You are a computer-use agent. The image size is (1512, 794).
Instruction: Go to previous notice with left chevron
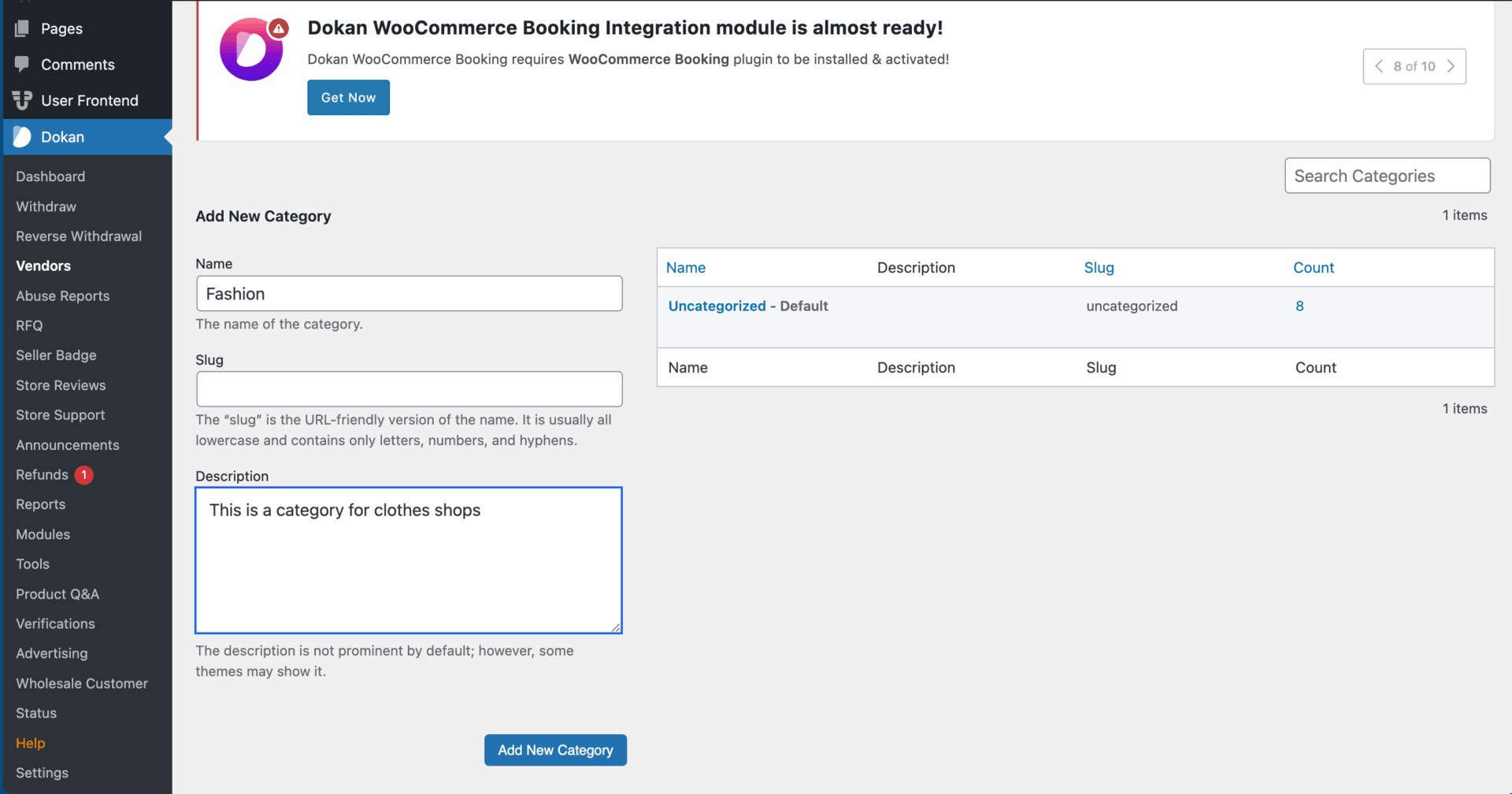pyautogui.click(x=1379, y=66)
